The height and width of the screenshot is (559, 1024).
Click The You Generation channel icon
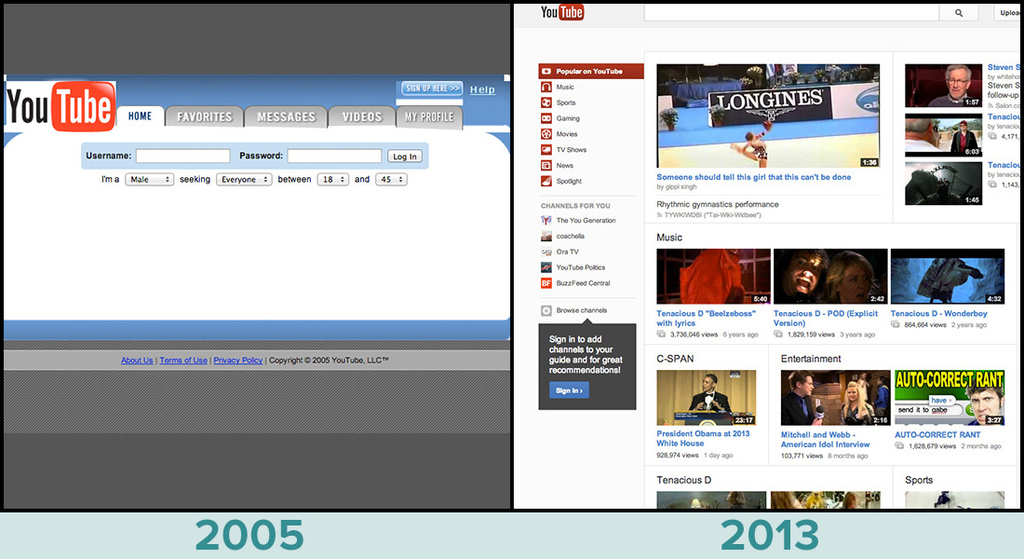[x=547, y=220]
